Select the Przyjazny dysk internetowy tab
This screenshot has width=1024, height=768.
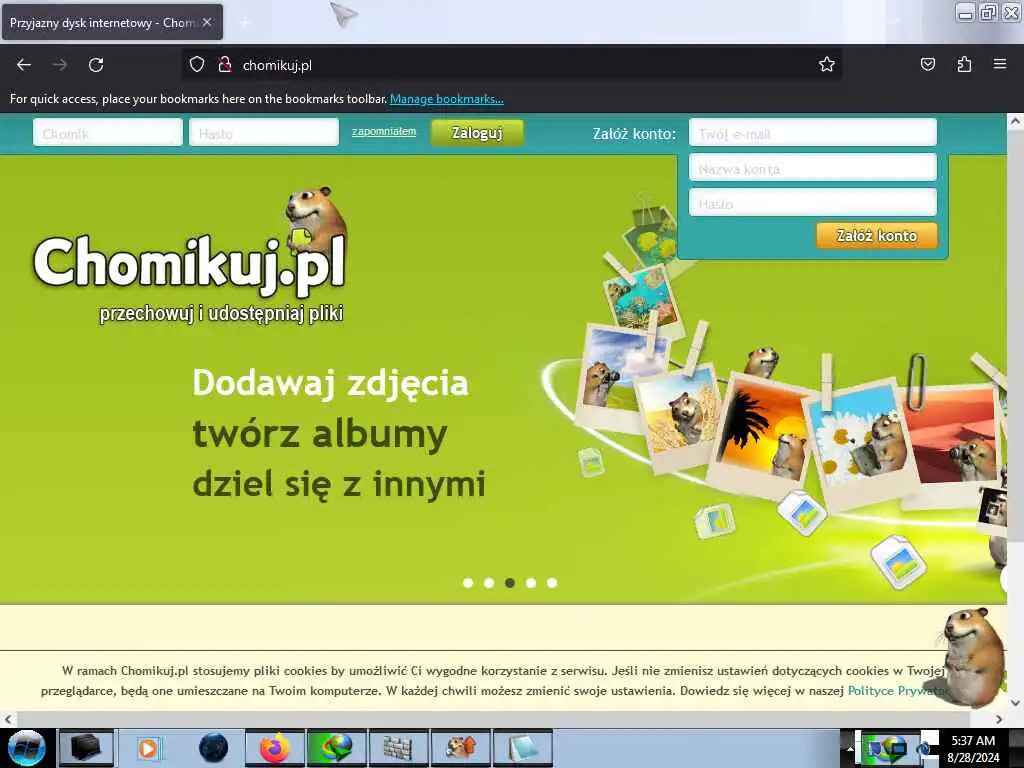click(x=112, y=22)
